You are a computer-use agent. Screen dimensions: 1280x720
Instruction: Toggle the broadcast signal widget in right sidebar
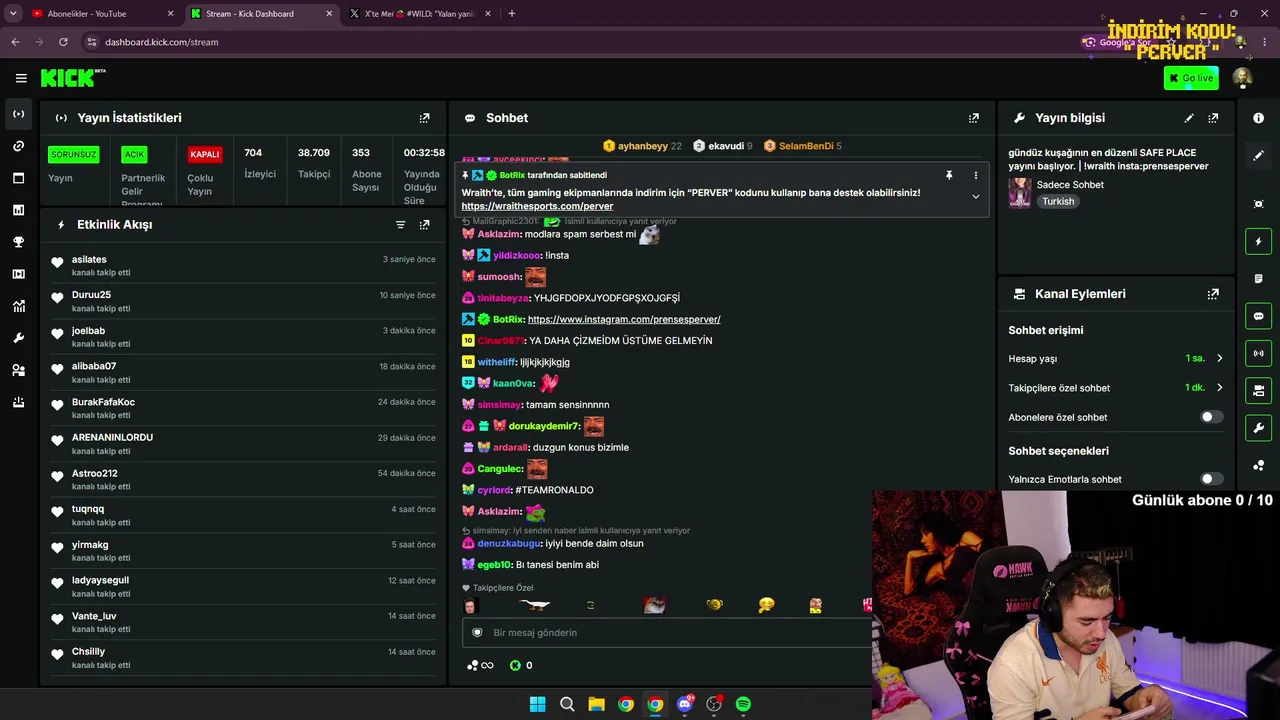[1258, 353]
